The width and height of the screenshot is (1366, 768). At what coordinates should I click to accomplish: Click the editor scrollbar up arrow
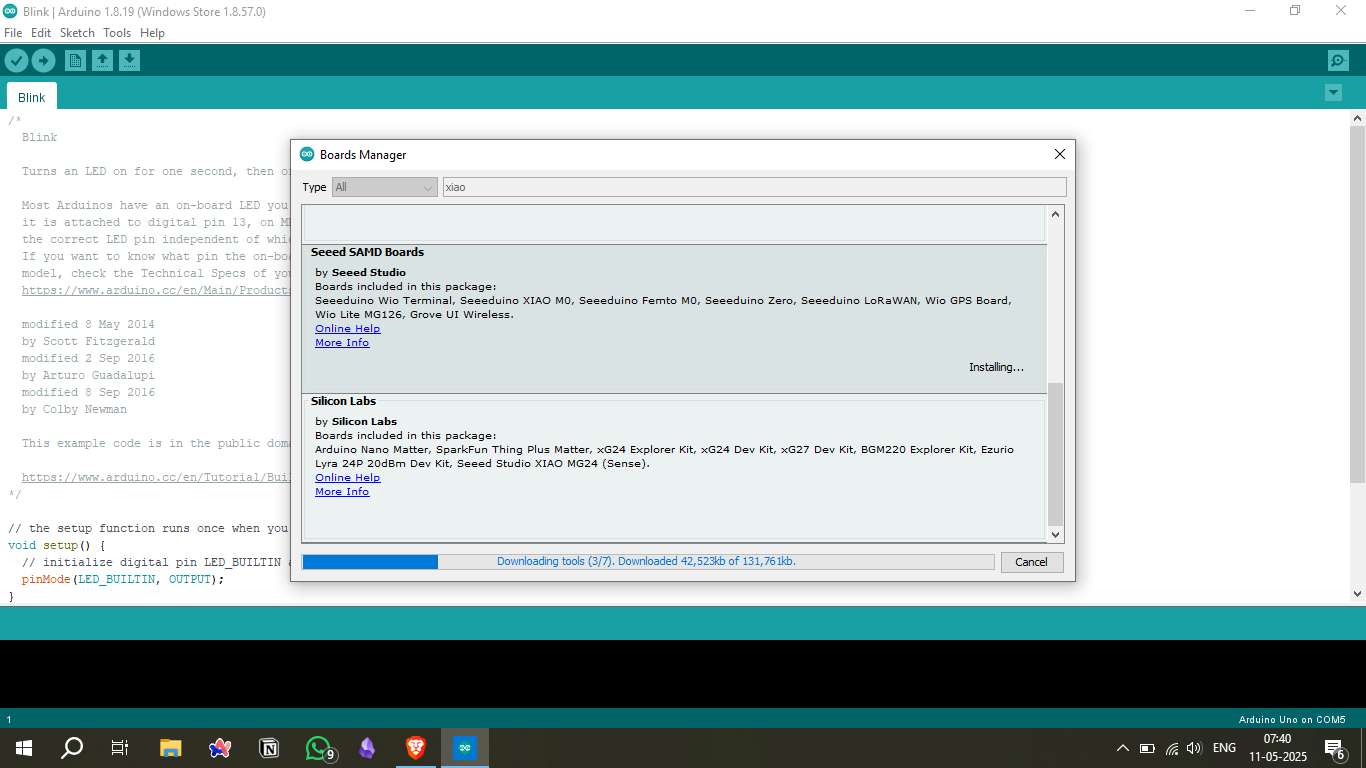[x=1357, y=118]
